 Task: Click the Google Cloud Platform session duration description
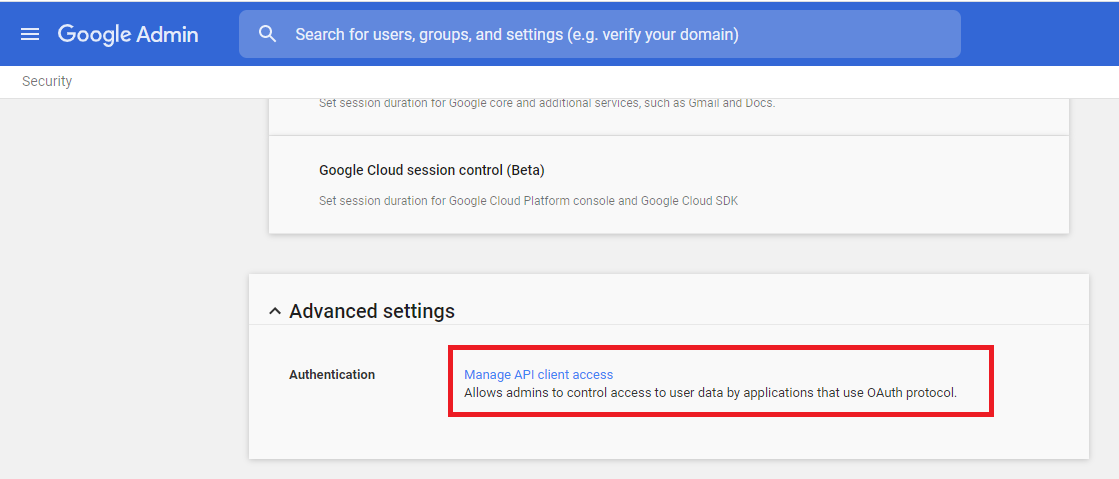point(529,201)
